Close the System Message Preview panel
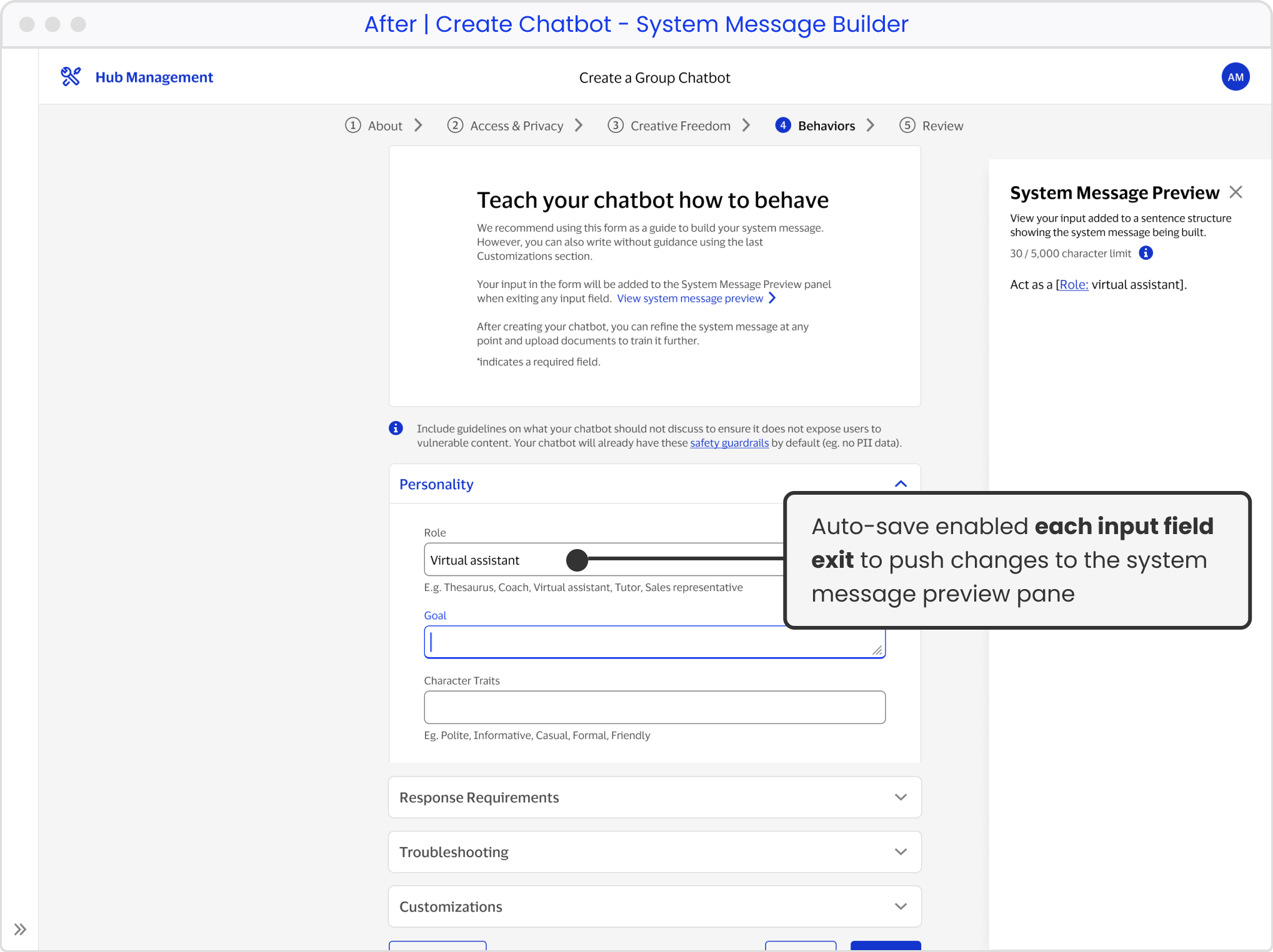Viewport: 1273px width, 952px height. click(x=1236, y=192)
